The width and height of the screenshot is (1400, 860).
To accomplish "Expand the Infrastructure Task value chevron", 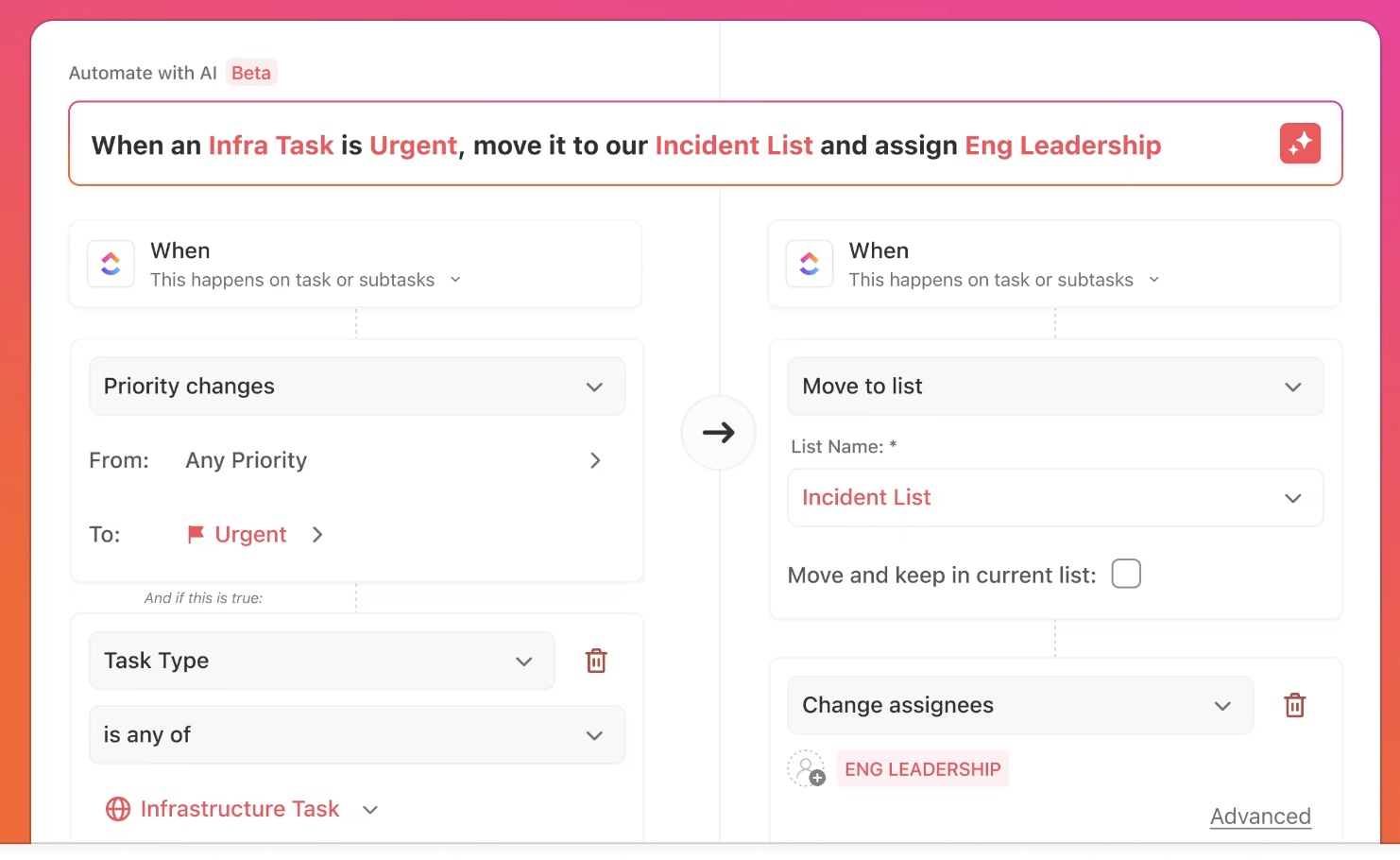I will [x=370, y=809].
